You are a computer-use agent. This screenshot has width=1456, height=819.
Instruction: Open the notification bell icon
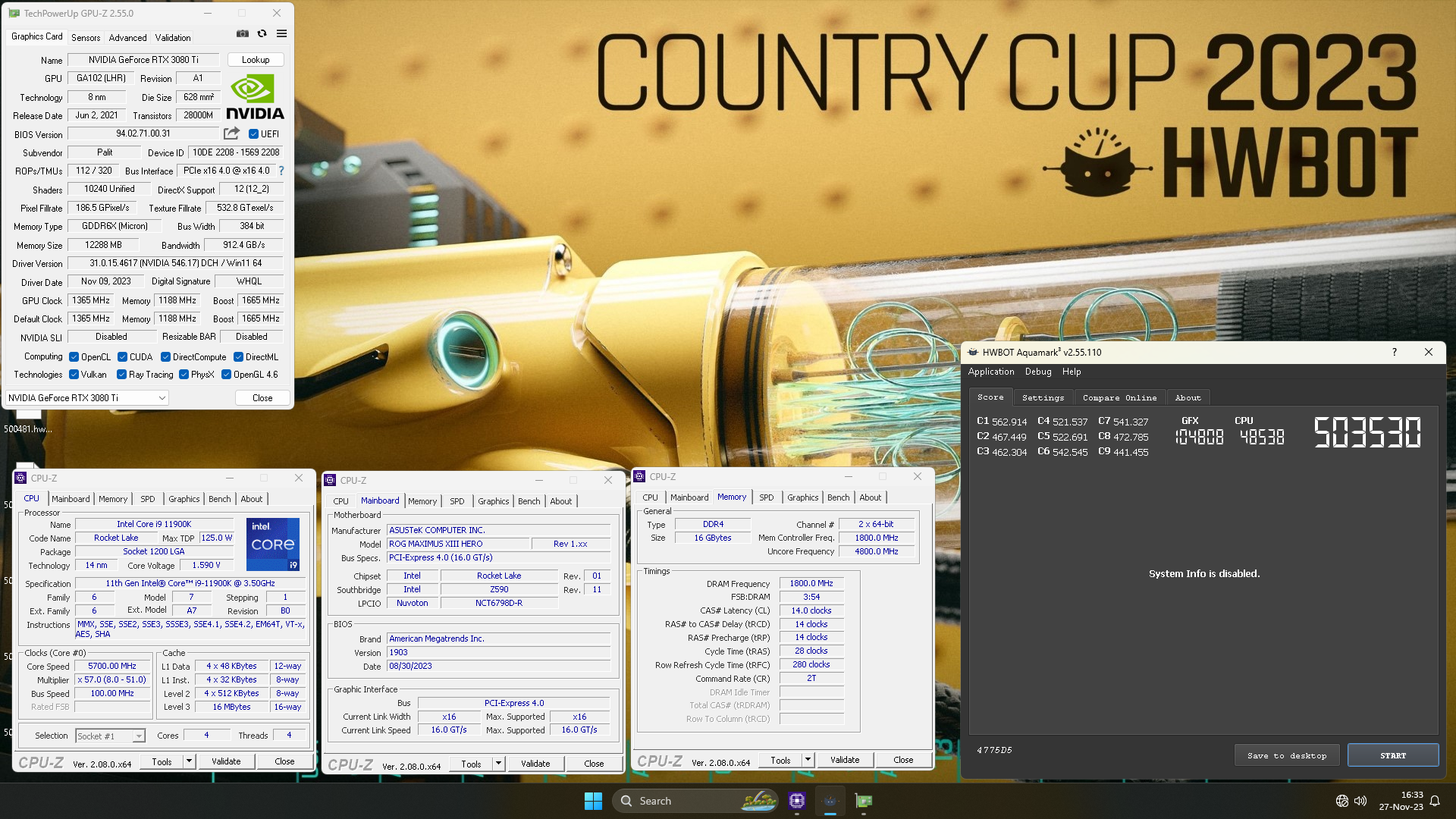click(x=1435, y=801)
